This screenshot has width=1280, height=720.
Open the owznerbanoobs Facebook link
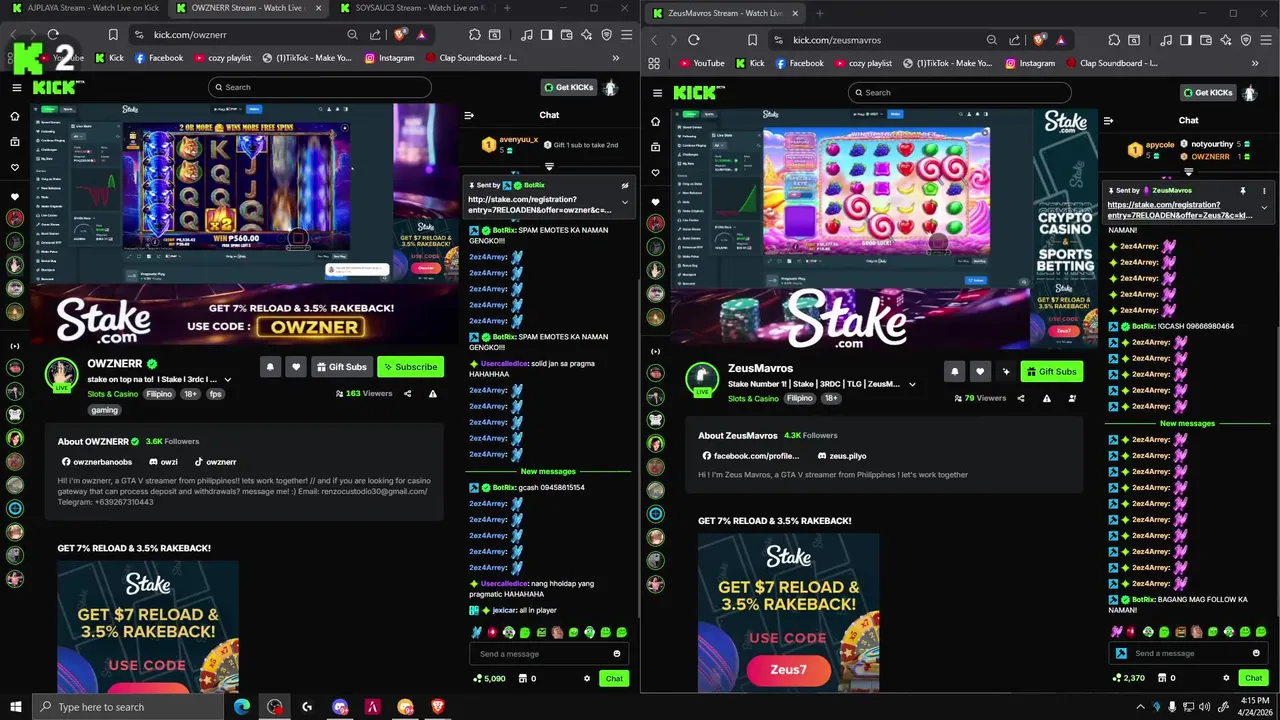tap(97, 462)
